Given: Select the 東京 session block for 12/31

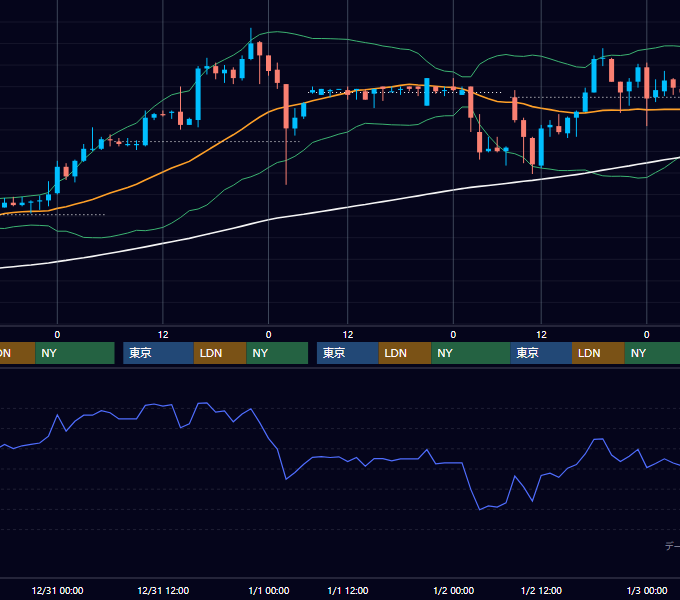Looking at the screenshot, I should click(x=158, y=353).
